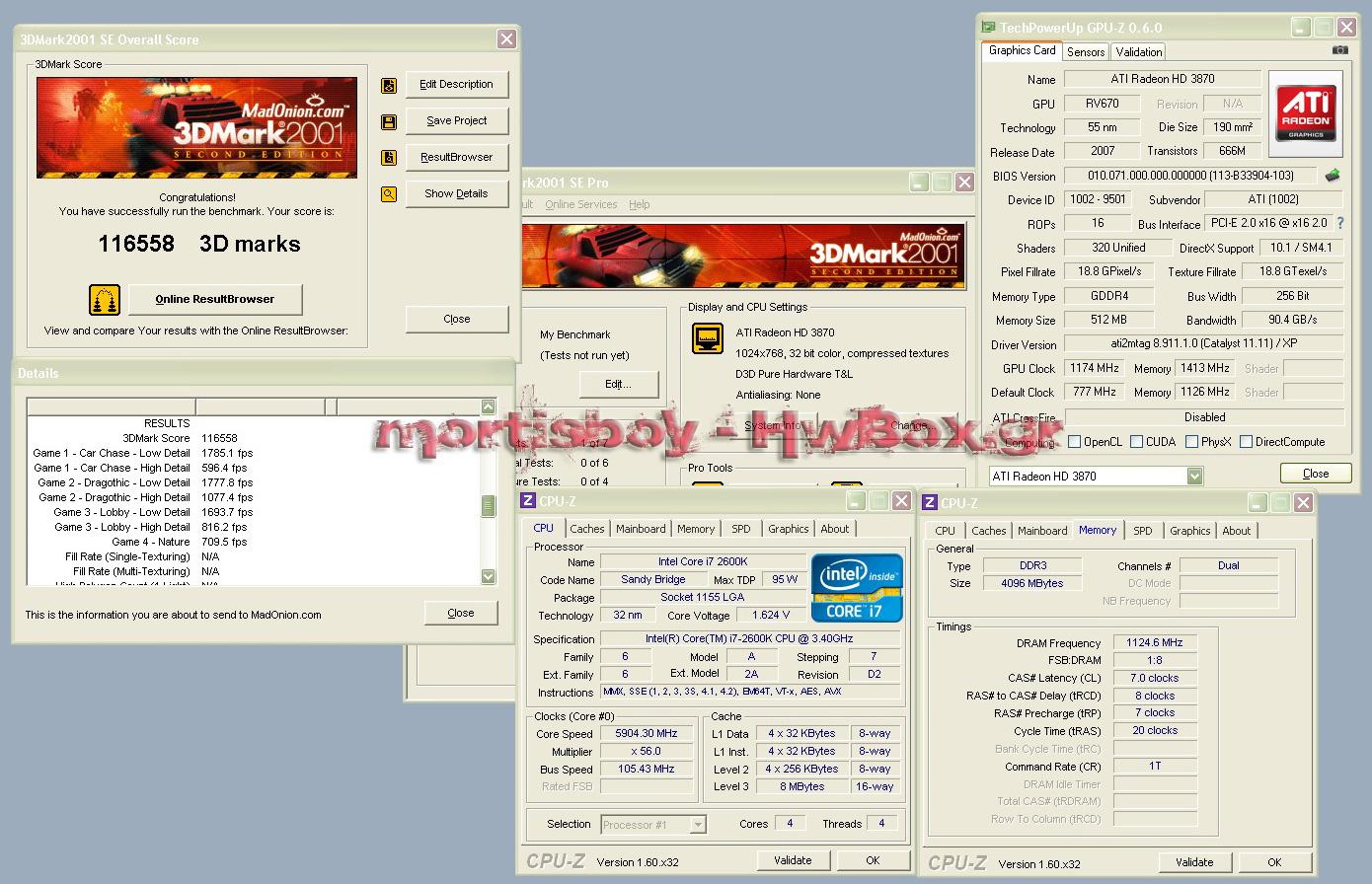Click the display settings monitor icon
The height and width of the screenshot is (884, 1372).
pyautogui.click(x=708, y=337)
